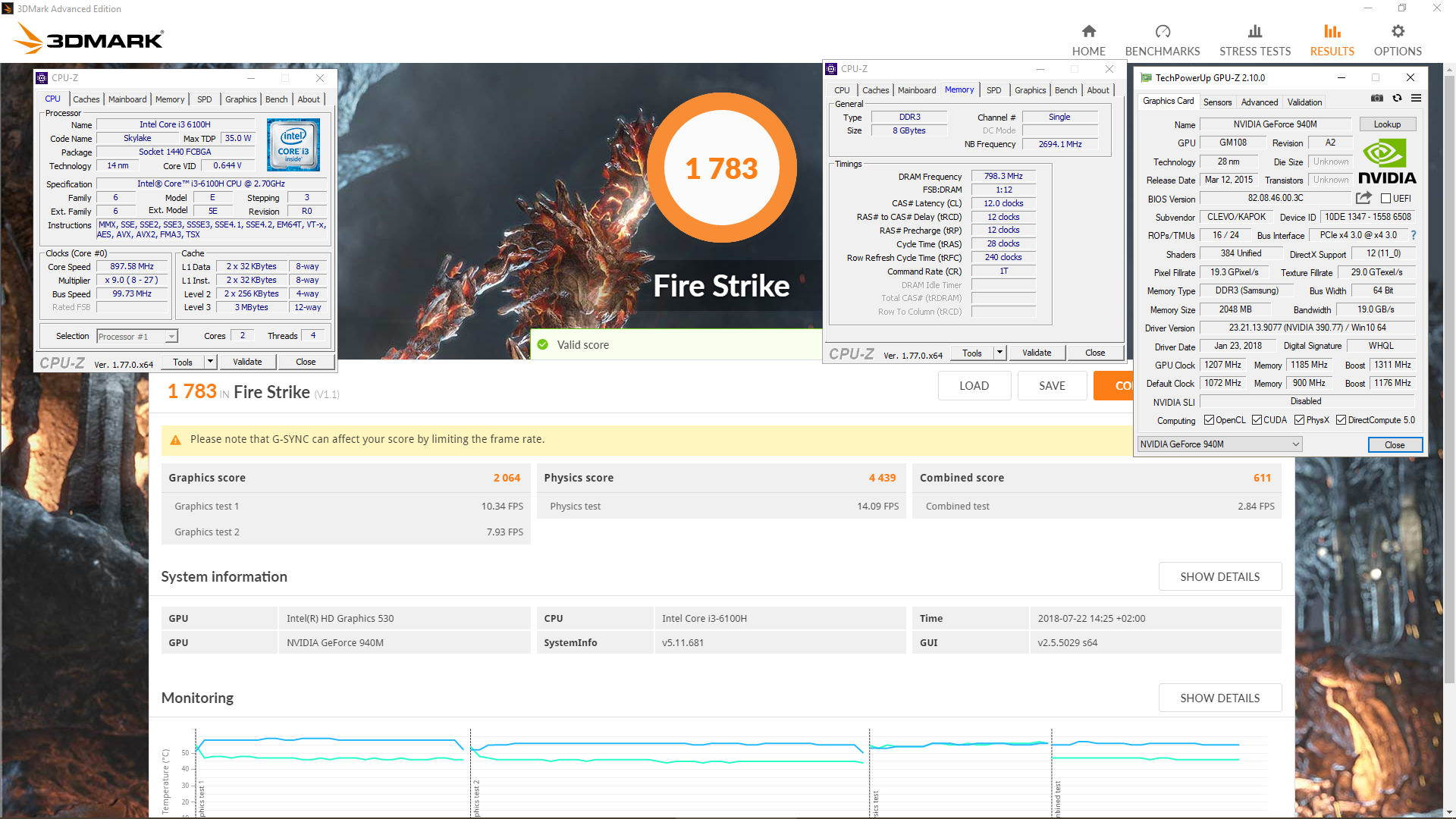1456x819 pixels.
Task: Switch to Mainboard tab in left CPU-Z
Action: (x=127, y=99)
